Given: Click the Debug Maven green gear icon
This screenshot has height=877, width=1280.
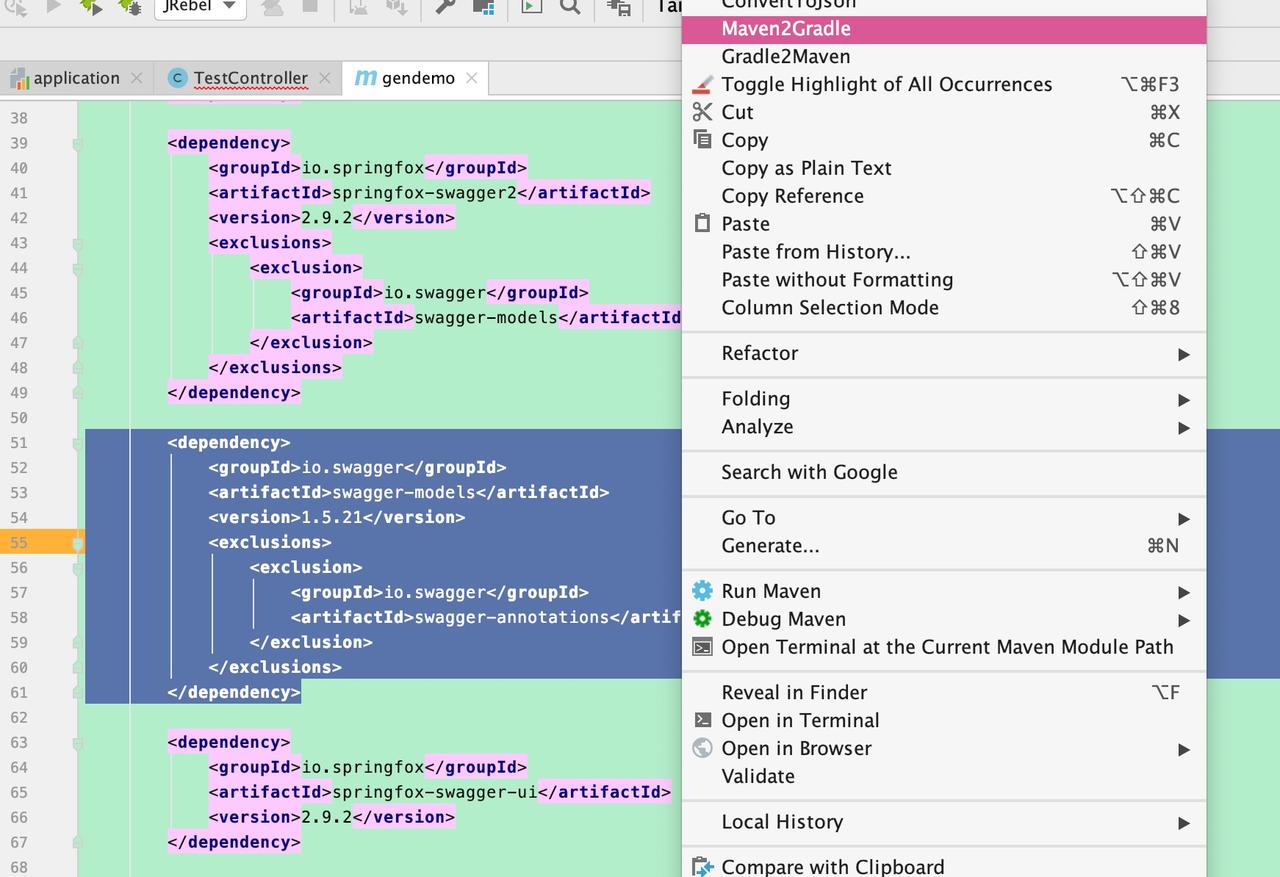Looking at the screenshot, I should [x=702, y=619].
